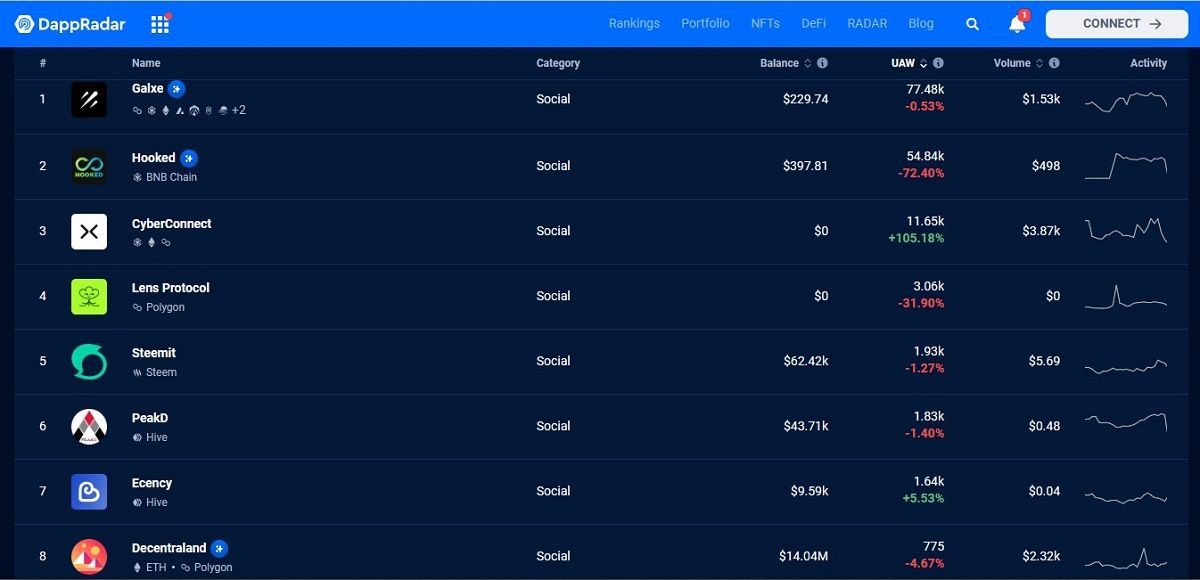
Task: Open the Steemit dapp logo
Action: pos(89,361)
